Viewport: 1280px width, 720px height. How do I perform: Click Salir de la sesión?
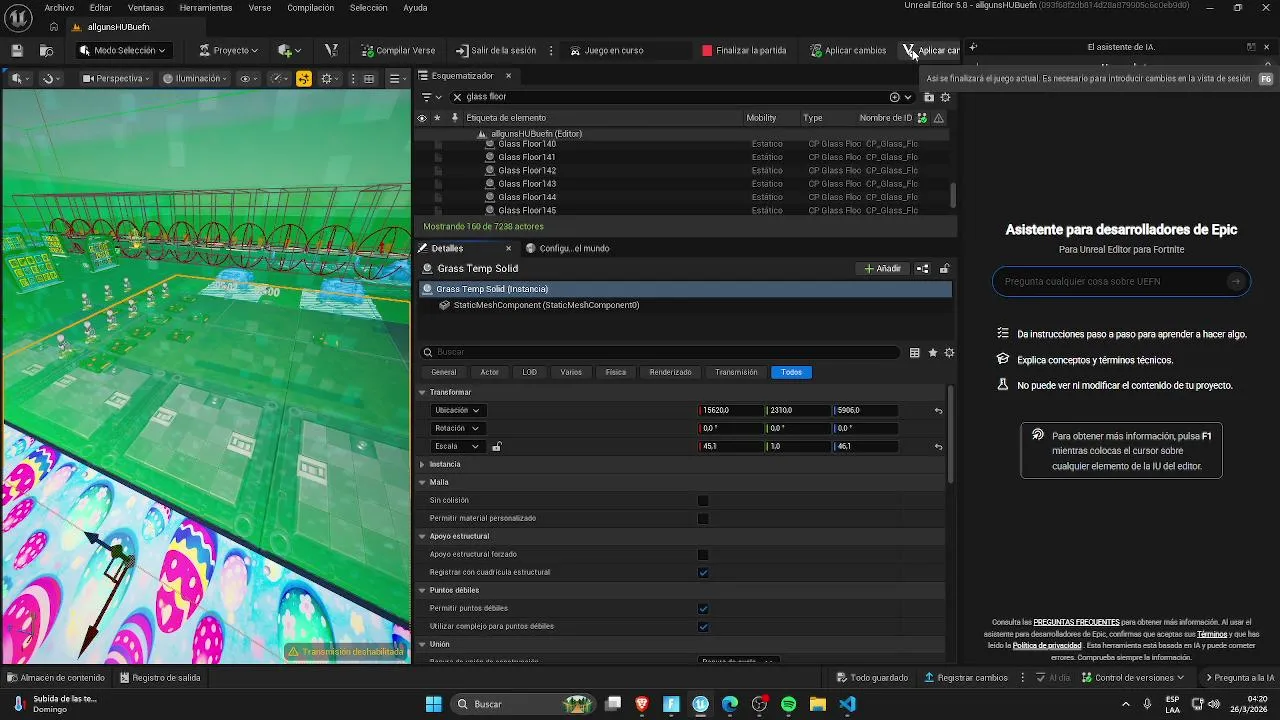496,50
